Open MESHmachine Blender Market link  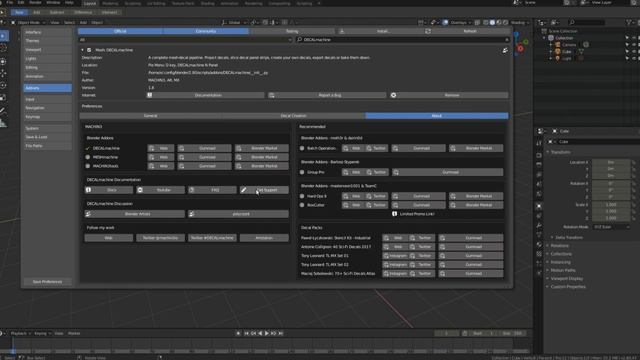[x=262, y=157]
